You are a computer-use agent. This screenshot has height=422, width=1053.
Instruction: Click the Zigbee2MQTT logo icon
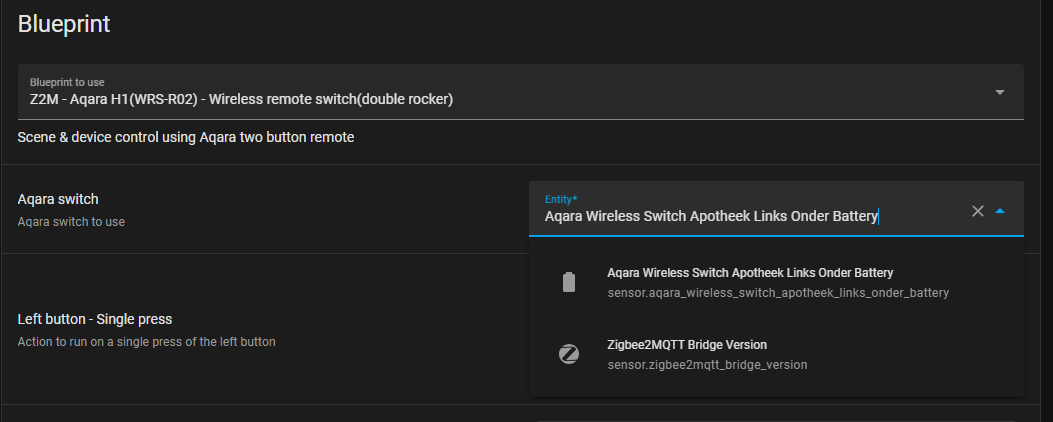click(569, 354)
